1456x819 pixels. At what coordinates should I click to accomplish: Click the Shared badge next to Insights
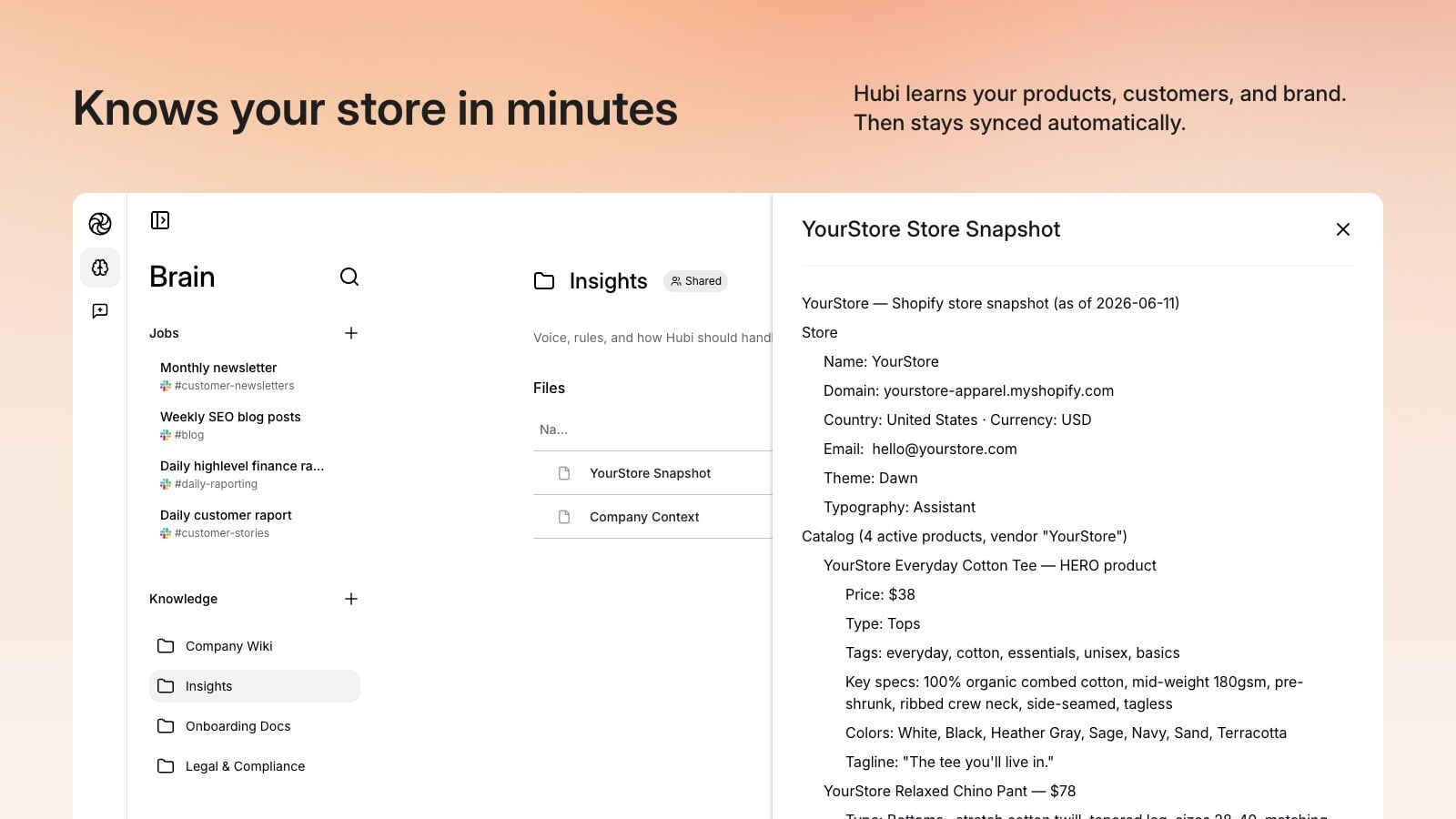696,281
